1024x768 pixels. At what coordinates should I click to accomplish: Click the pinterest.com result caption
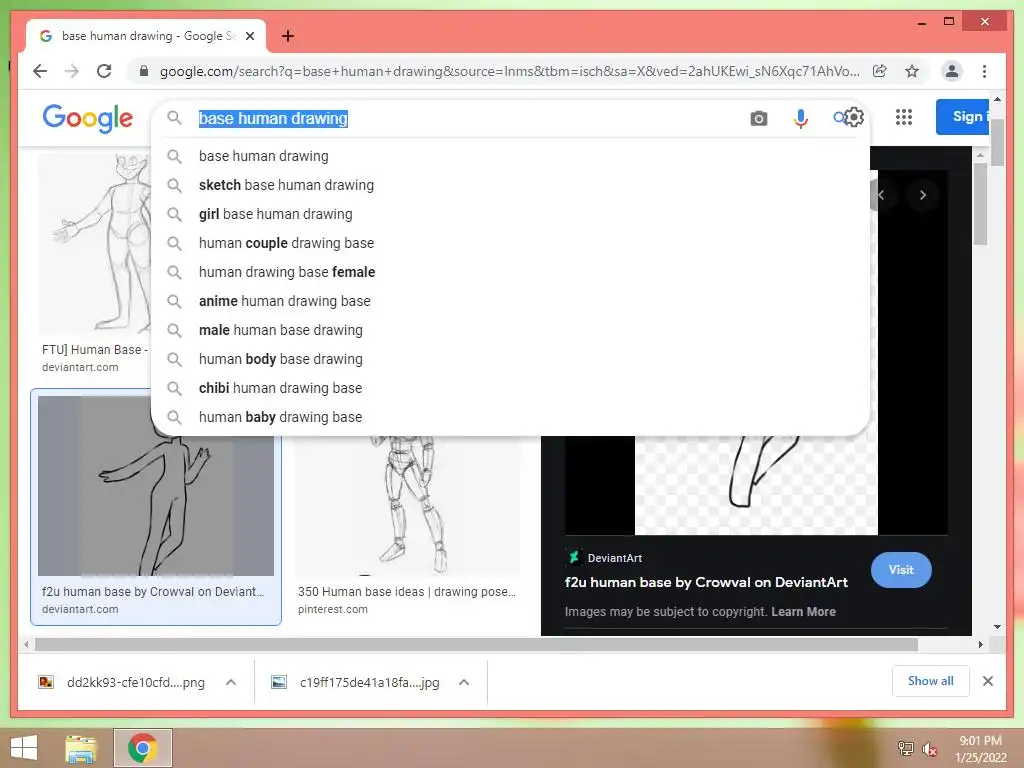[x=332, y=609]
